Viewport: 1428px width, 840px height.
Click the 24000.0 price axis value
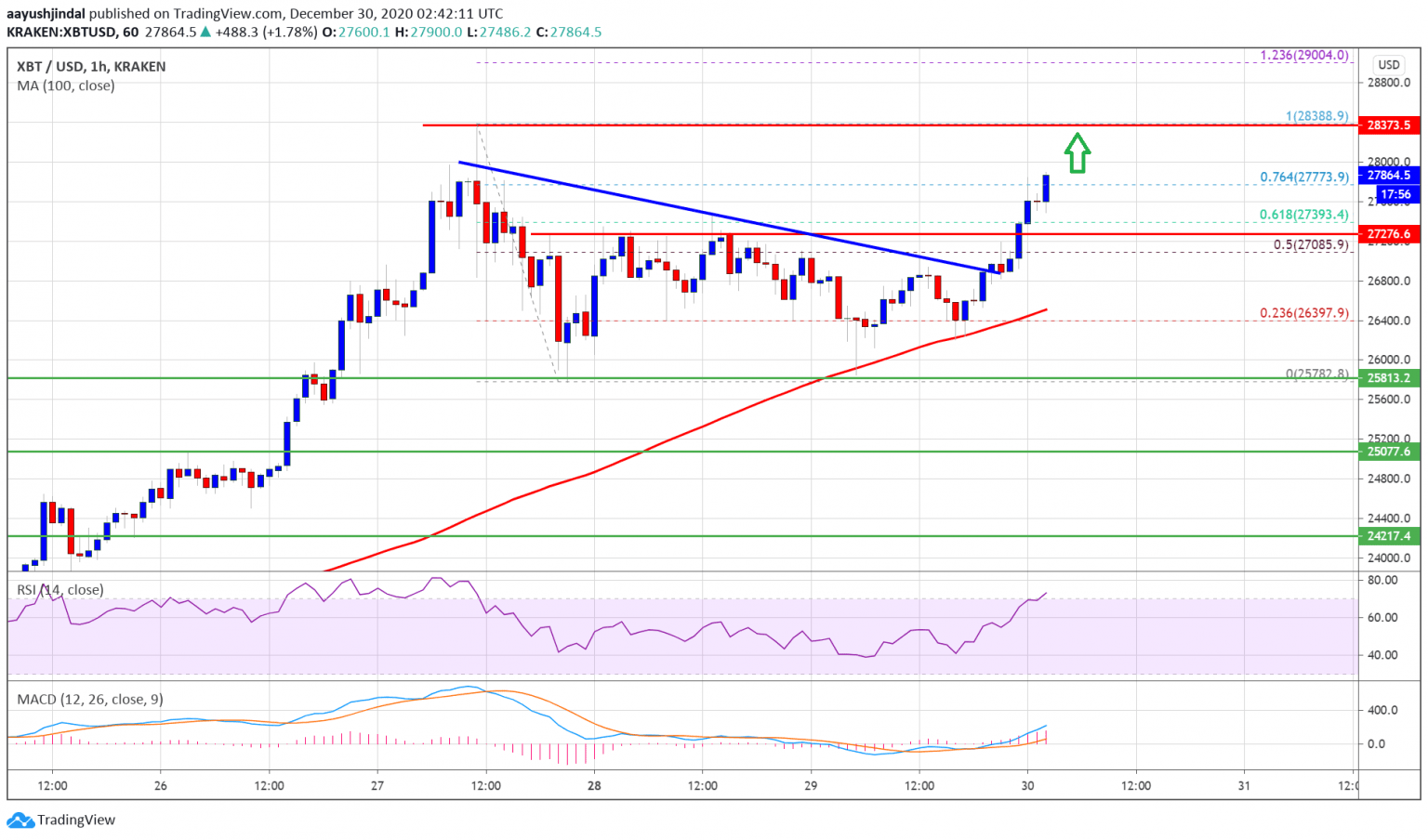[x=1389, y=558]
